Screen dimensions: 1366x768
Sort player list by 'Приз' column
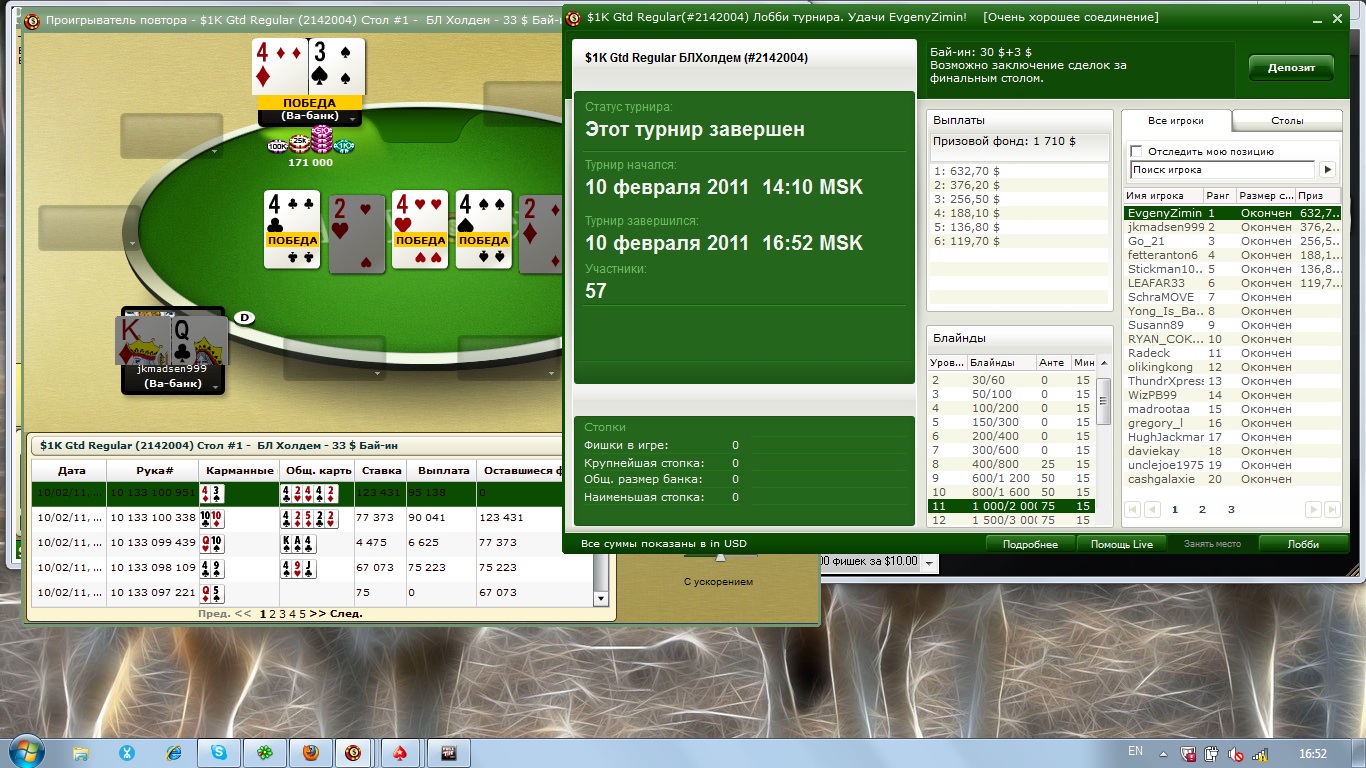coord(1319,196)
